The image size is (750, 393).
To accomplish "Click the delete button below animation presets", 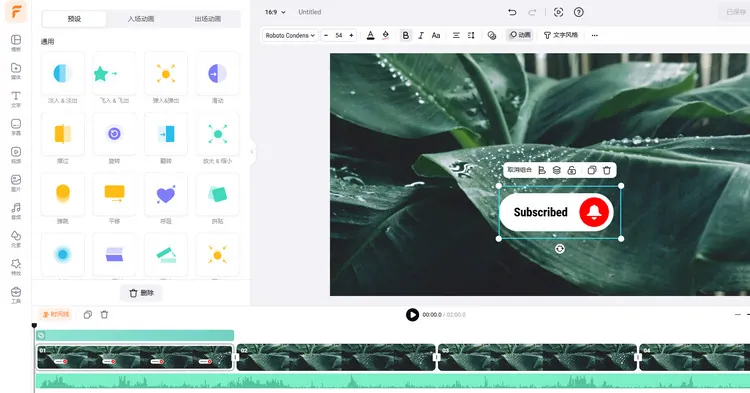I will pos(141,293).
